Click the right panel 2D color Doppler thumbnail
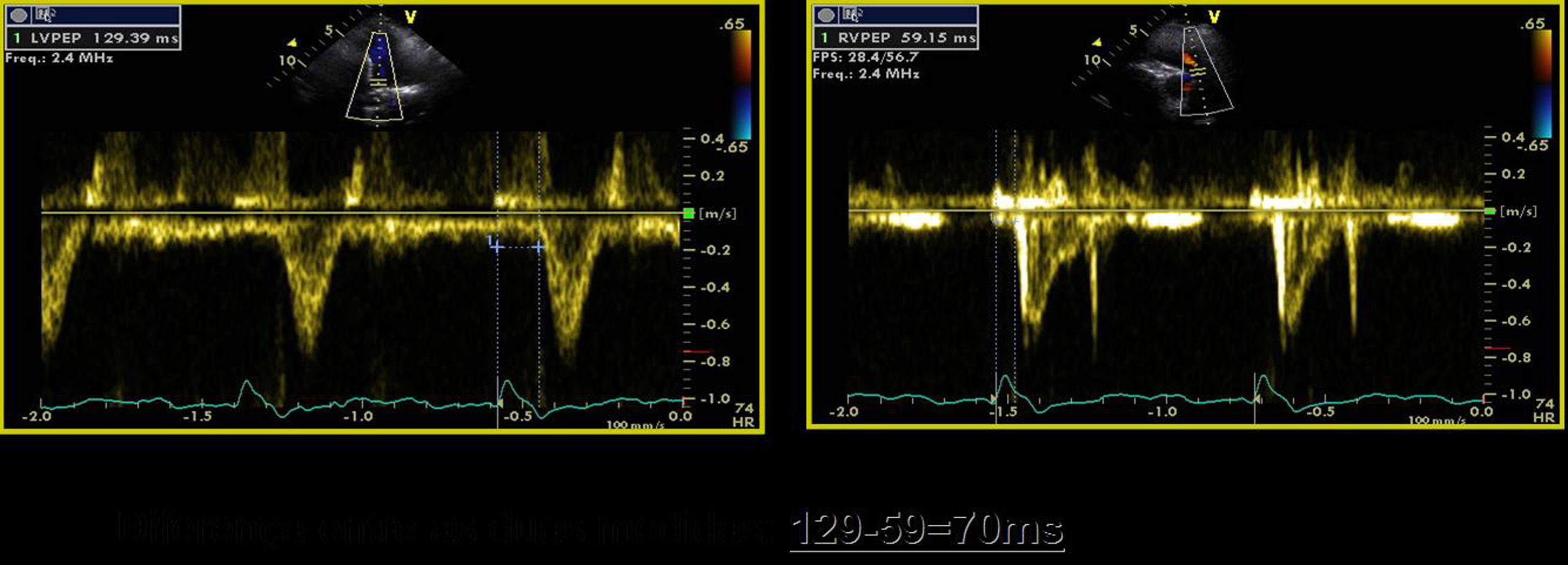 1184,73
